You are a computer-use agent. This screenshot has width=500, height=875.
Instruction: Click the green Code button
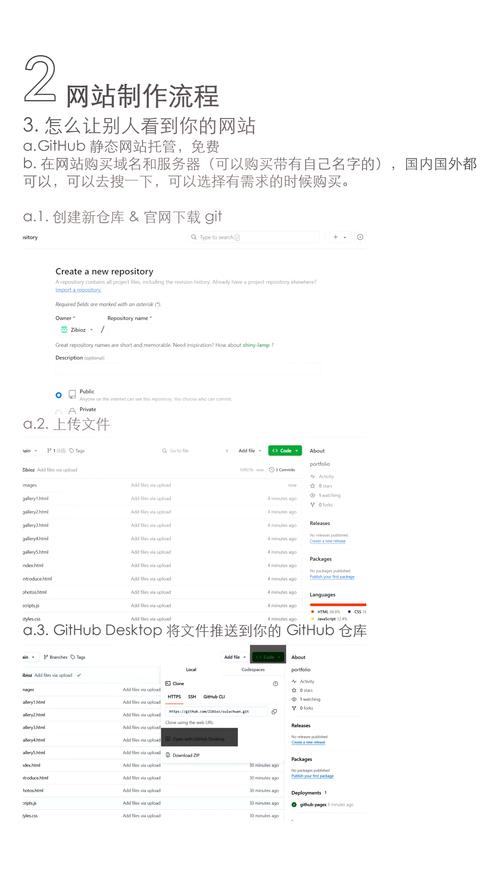coord(285,450)
